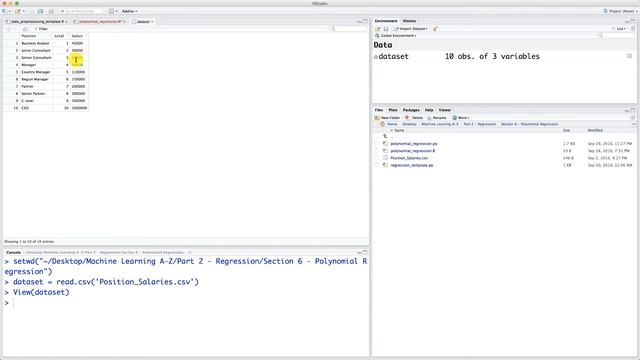Click the Desktop breadcrumb link

point(409,124)
